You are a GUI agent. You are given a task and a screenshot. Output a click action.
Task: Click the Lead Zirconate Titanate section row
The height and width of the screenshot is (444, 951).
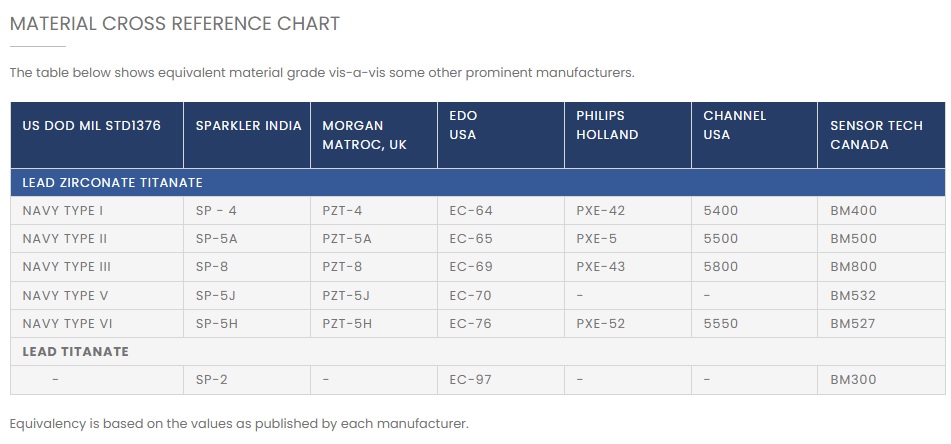(x=113, y=183)
